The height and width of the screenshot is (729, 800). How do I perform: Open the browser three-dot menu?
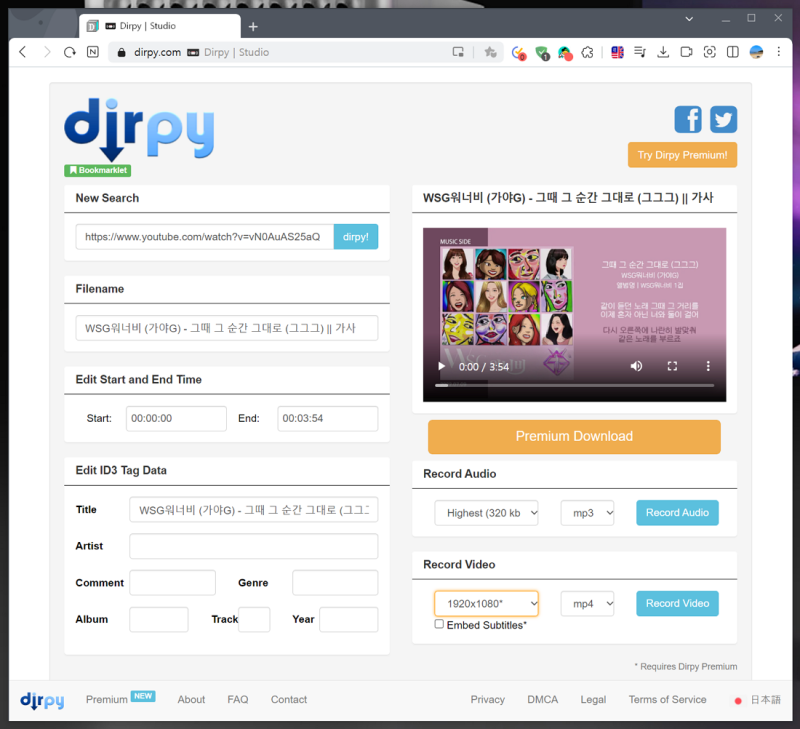click(x=779, y=52)
